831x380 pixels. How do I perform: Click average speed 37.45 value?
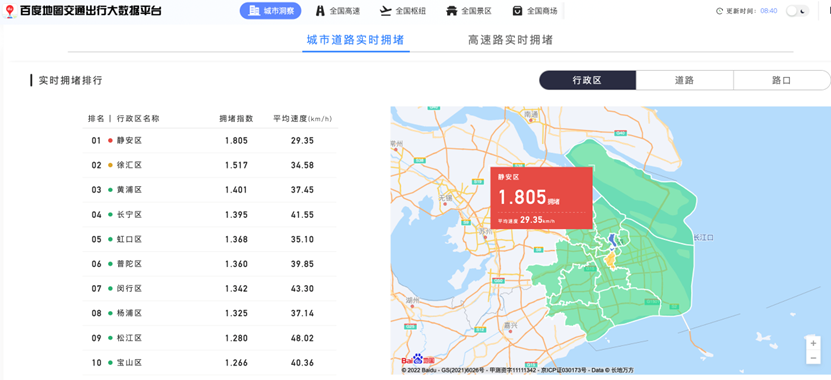(x=302, y=190)
